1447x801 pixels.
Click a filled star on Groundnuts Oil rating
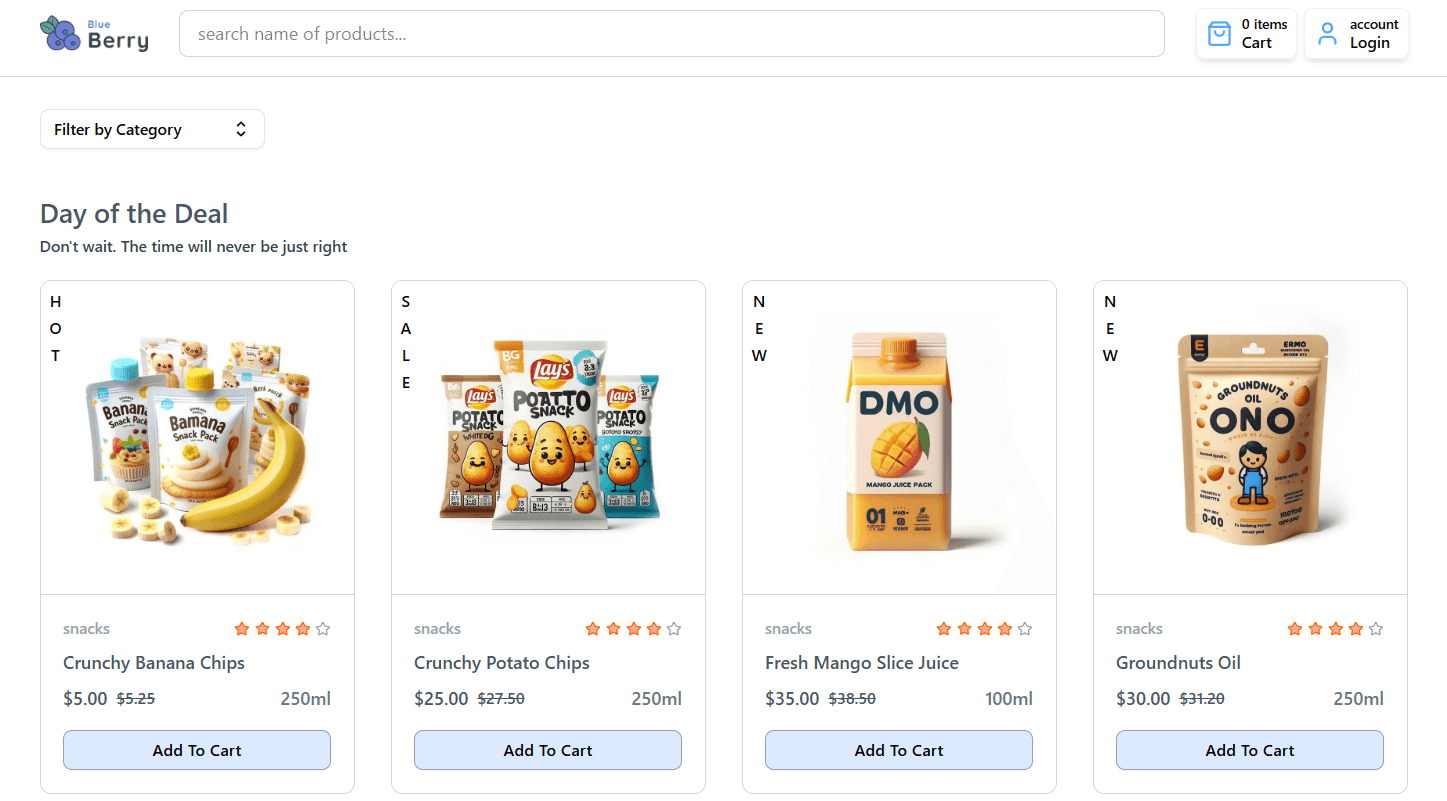click(1295, 628)
